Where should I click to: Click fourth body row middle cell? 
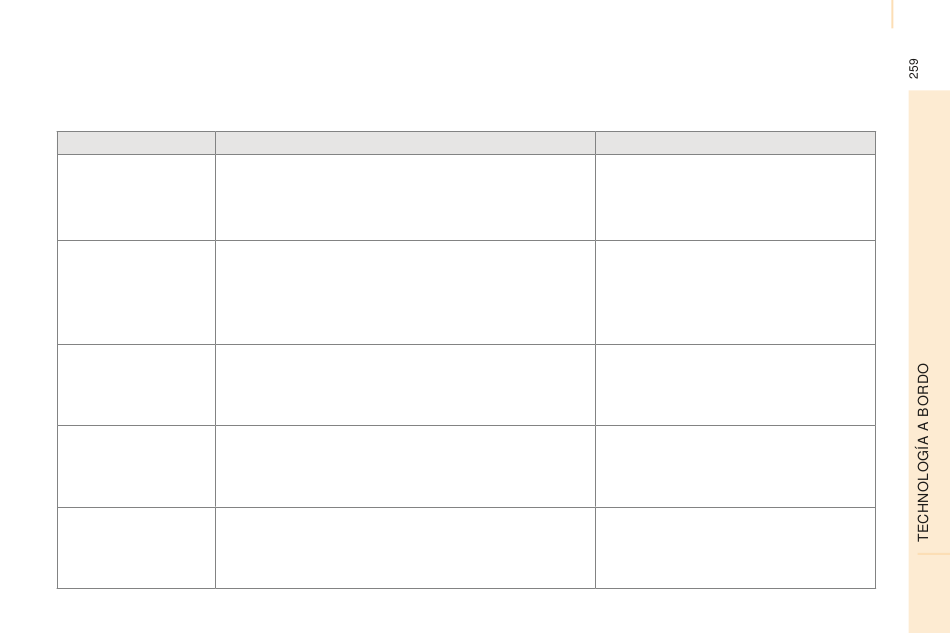pyautogui.click(x=405, y=466)
